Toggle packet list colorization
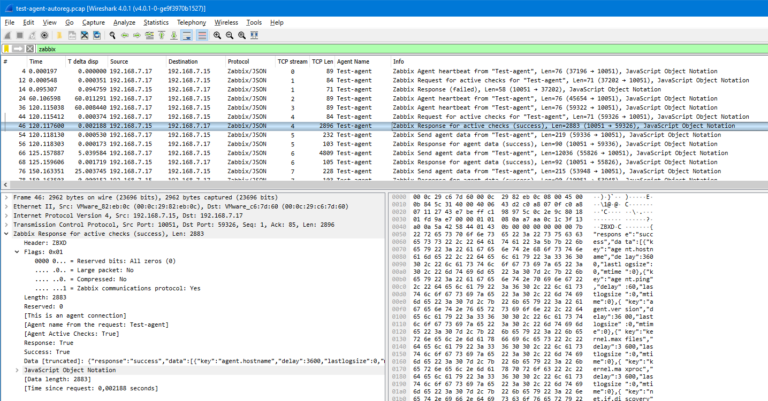Image resolution: width=768 pixels, height=401 pixels. (x=202, y=35)
